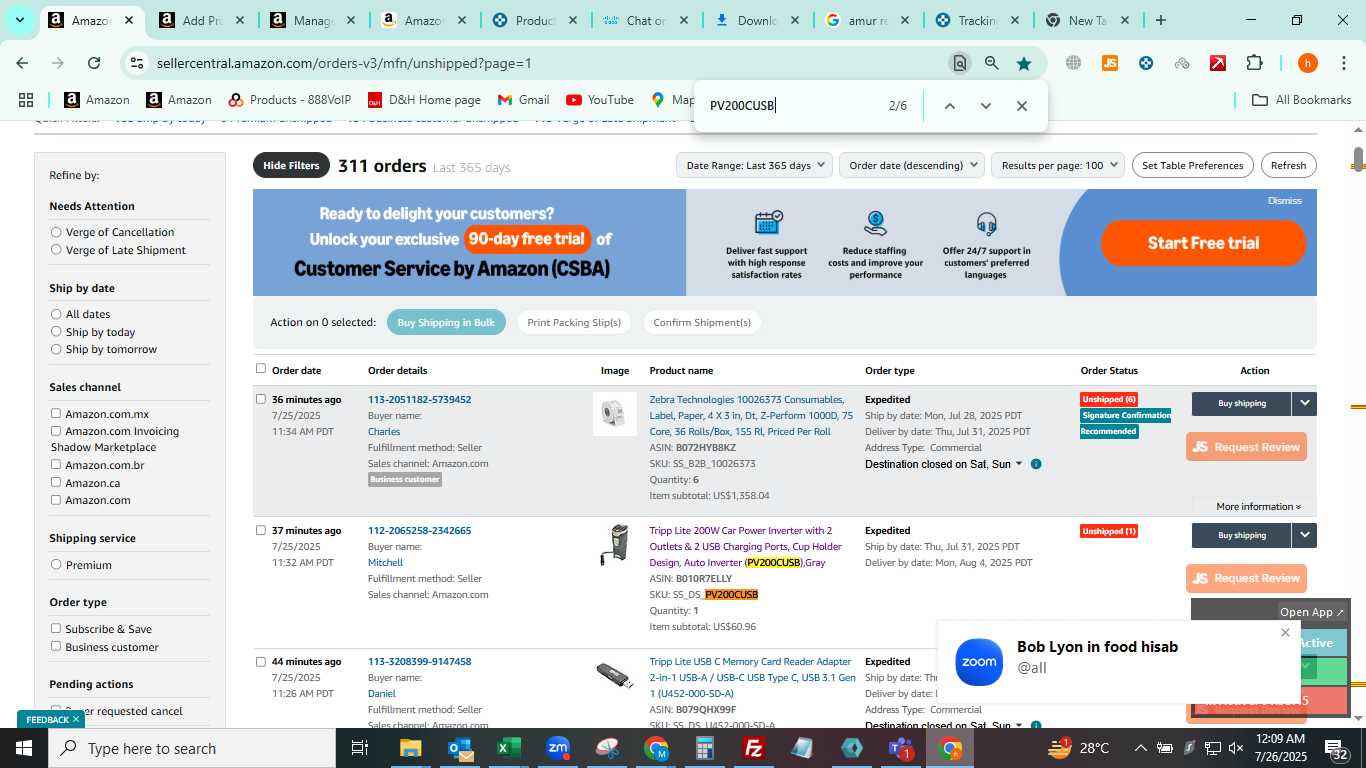This screenshot has width=1366, height=768.
Task: Select checkbox for order 113-2051182-5739452
Action: (261, 399)
